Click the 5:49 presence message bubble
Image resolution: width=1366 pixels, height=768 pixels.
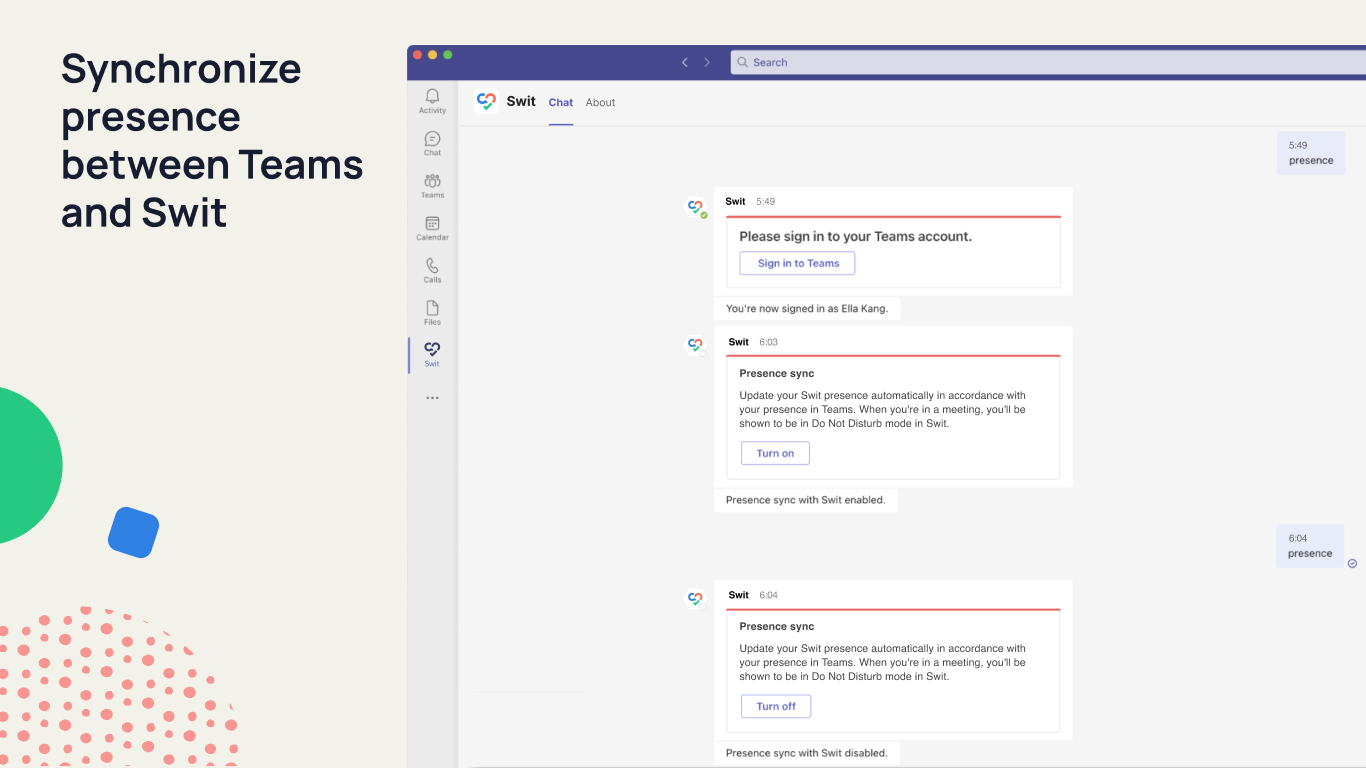pyautogui.click(x=1311, y=153)
